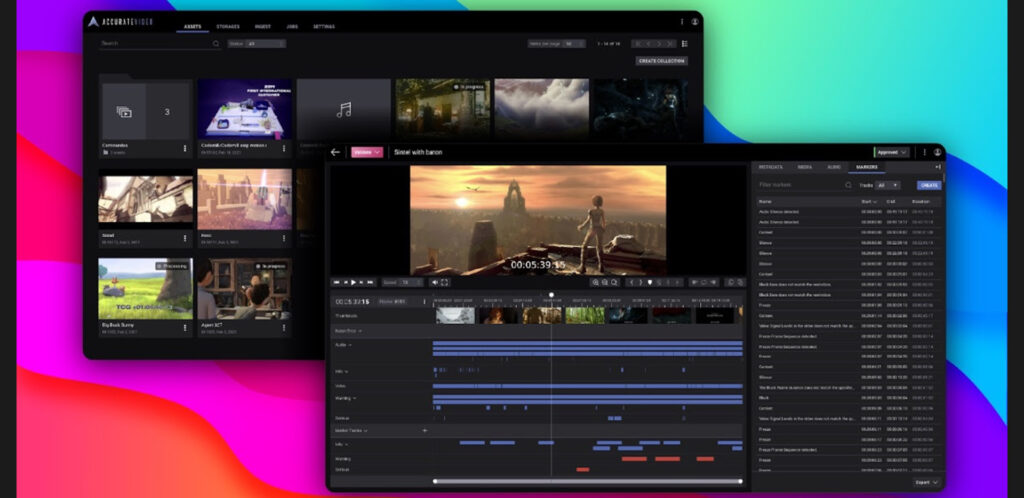Open the Export dropdown

point(927,482)
